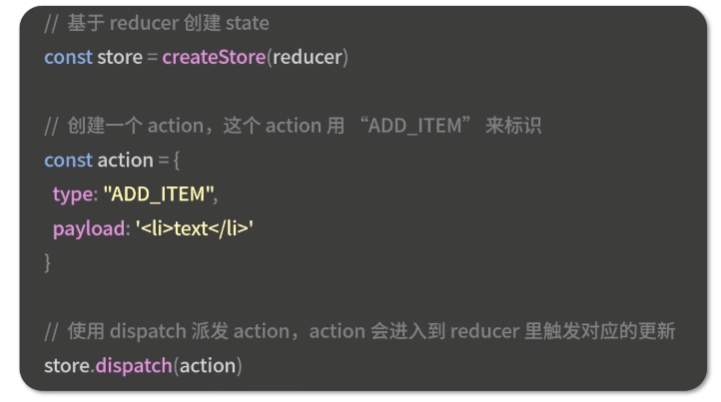721x402 pixels.
Task: Click the quoted ADD_ITEM in the gray comment
Action: [415, 126]
